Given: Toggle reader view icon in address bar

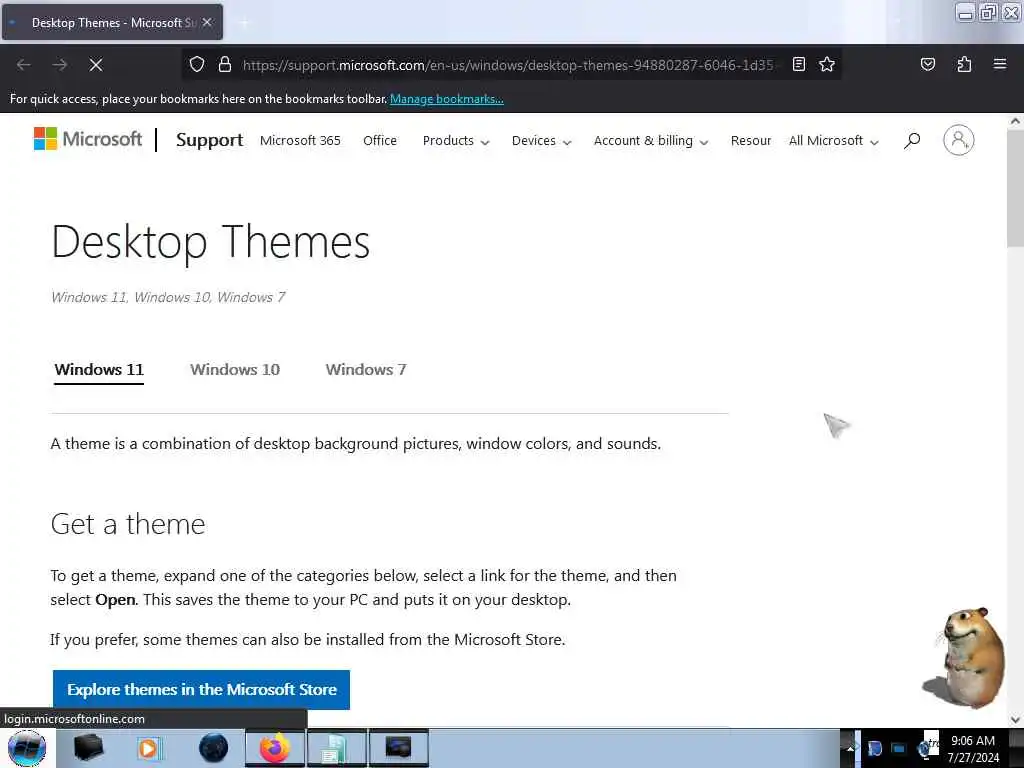Looking at the screenshot, I should (798, 64).
